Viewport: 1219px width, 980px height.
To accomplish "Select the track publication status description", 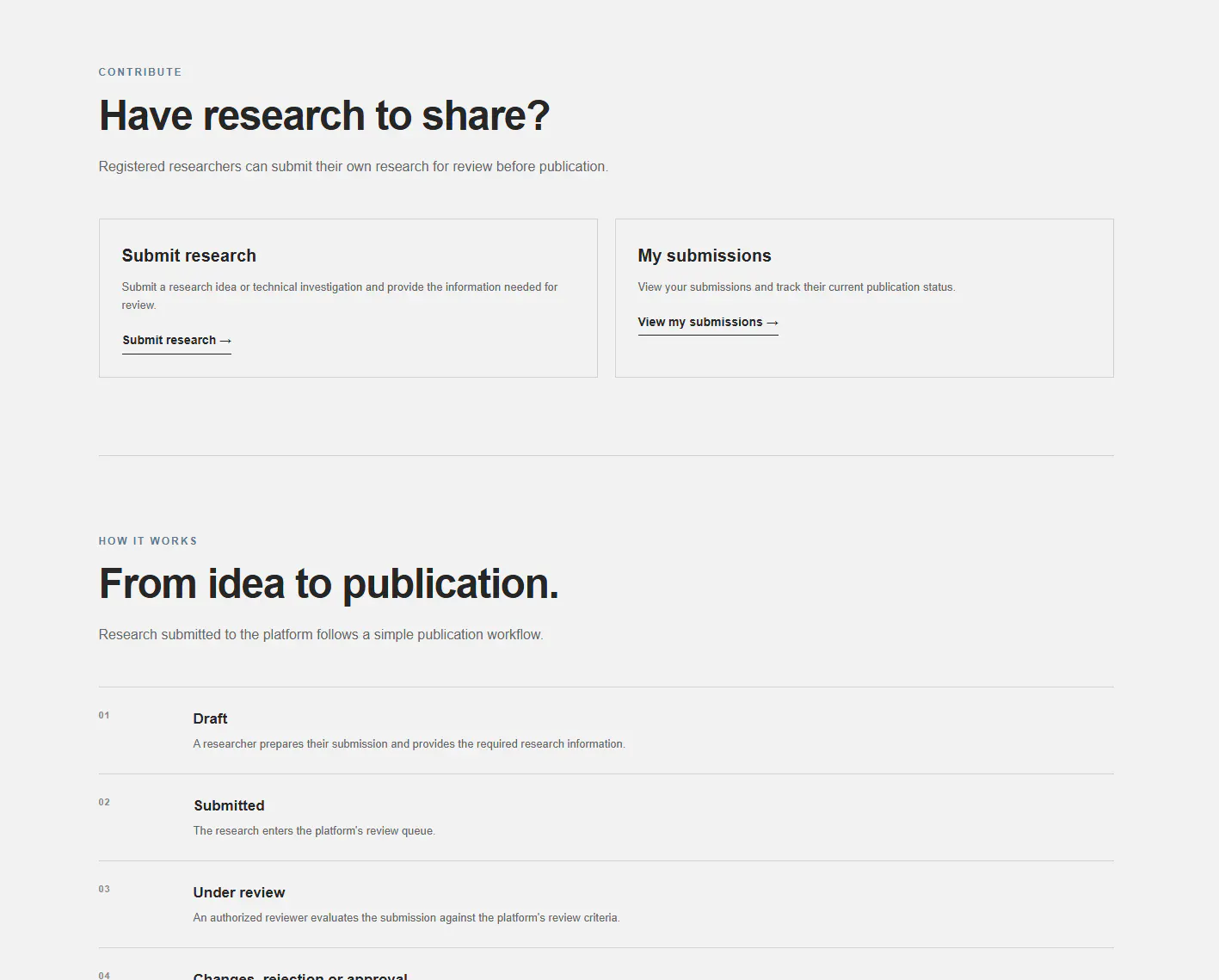I will point(797,287).
